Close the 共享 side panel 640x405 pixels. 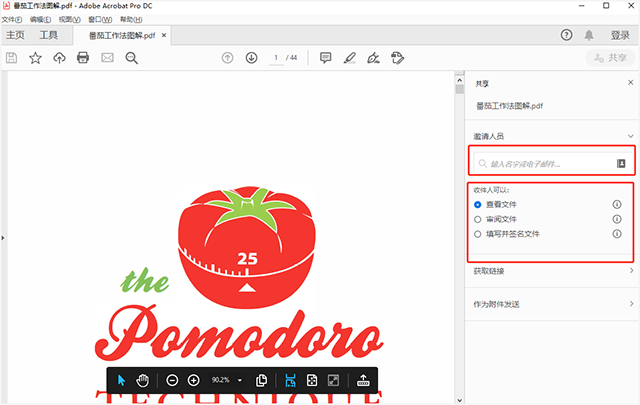click(x=630, y=82)
